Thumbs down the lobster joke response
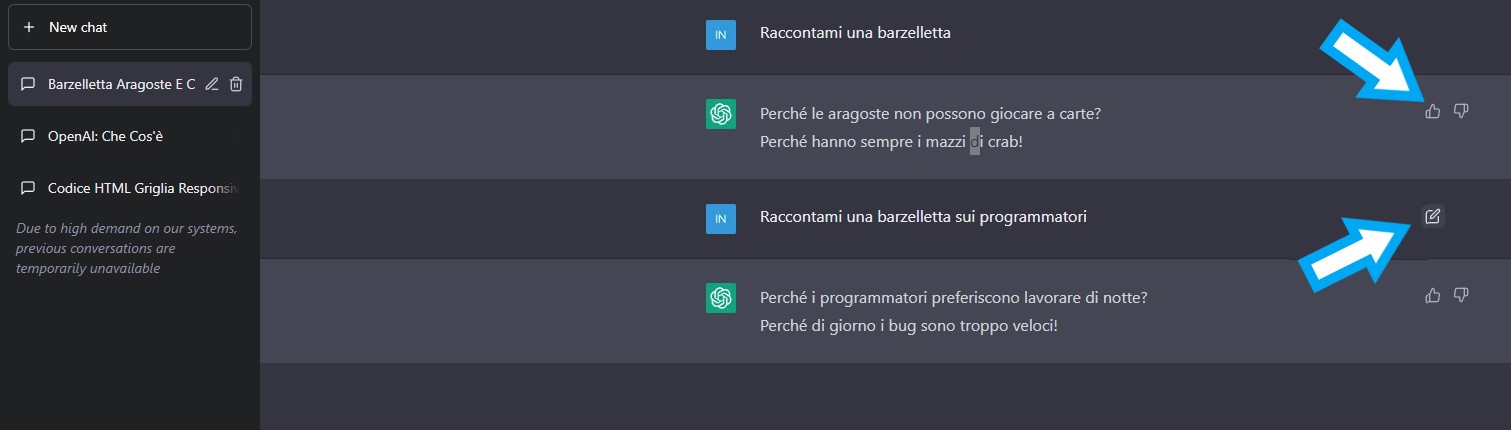This screenshot has width=1511, height=430. pyautogui.click(x=1461, y=111)
